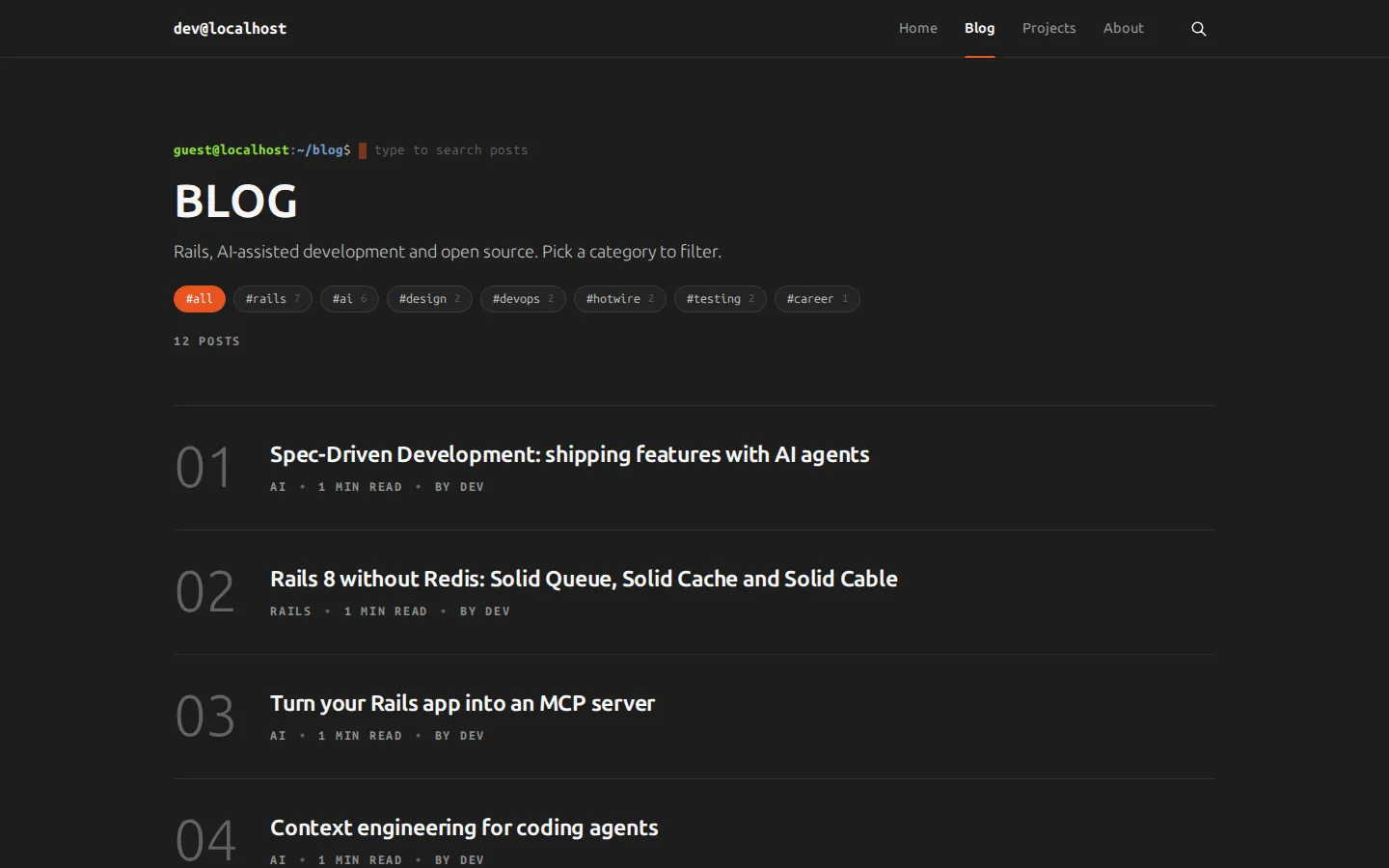Click the number 03 beside the MCP post
Image resolution: width=1389 pixels, height=868 pixels.
tap(204, 717)
